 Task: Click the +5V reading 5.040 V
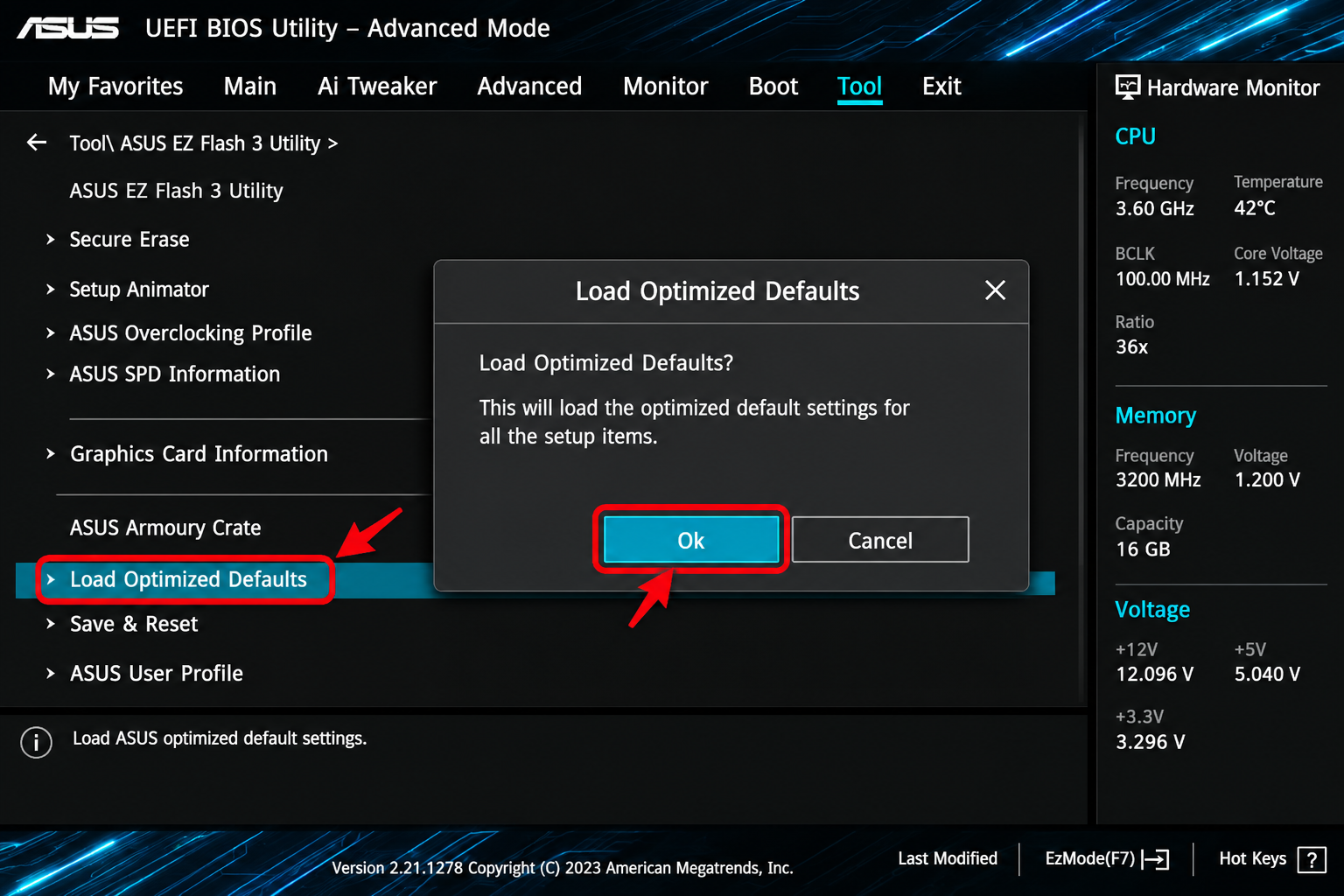1267,675
